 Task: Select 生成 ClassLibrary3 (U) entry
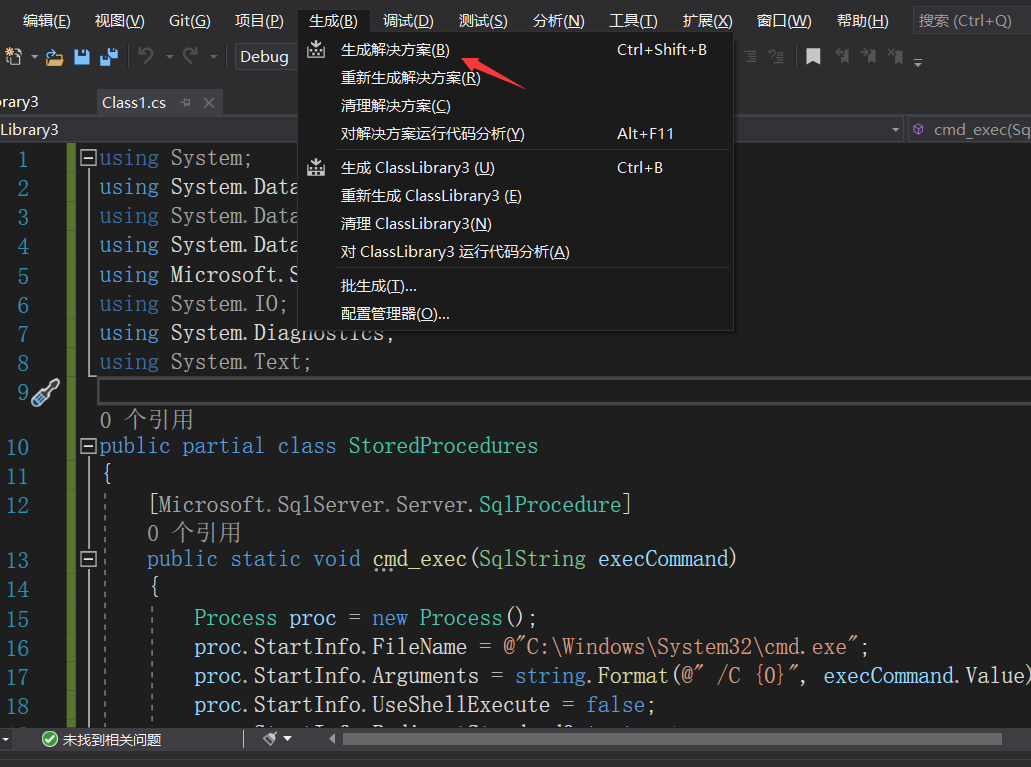coord(516,168)
